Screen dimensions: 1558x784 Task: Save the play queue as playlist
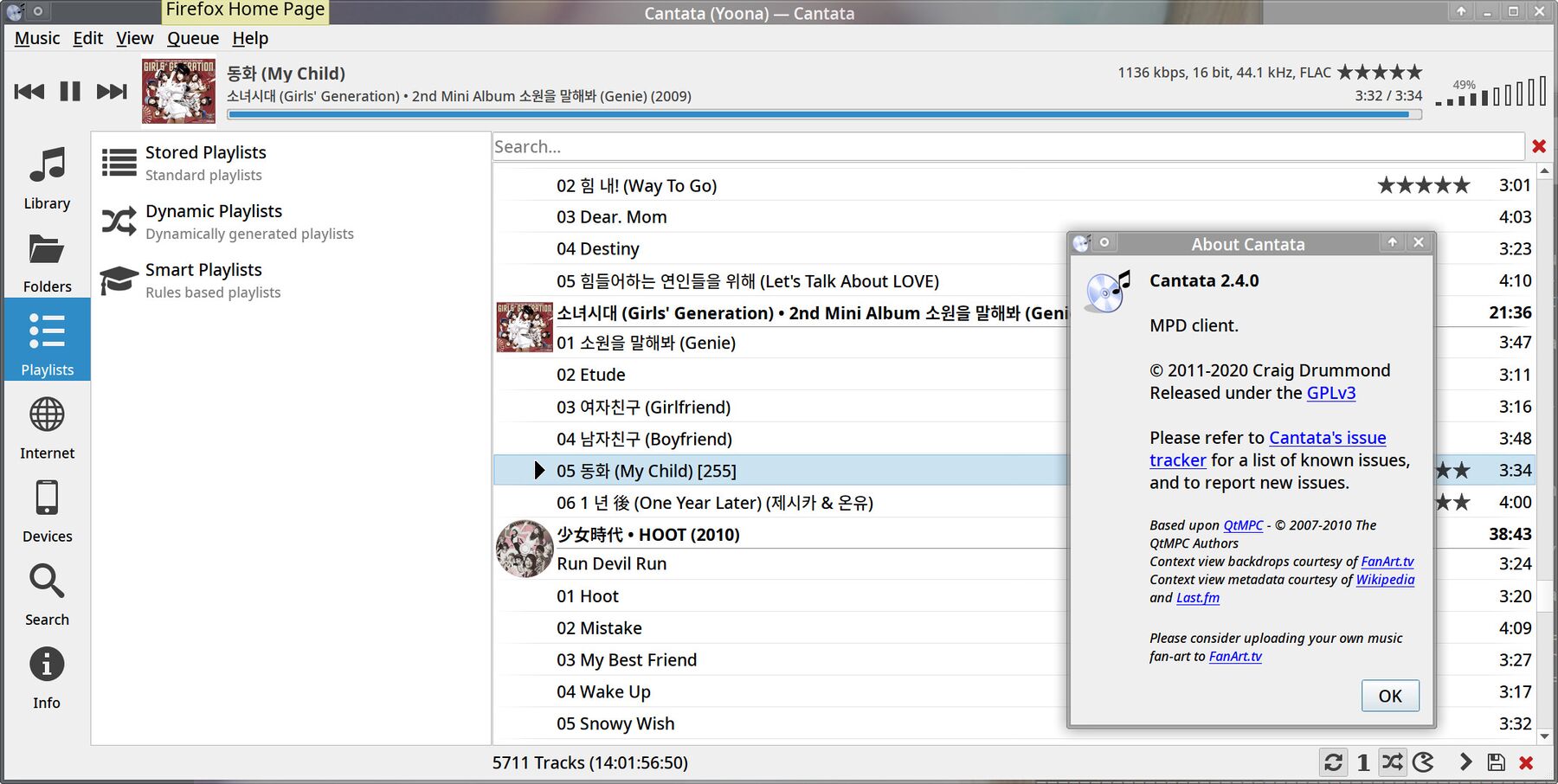[x=1496, y=762]
